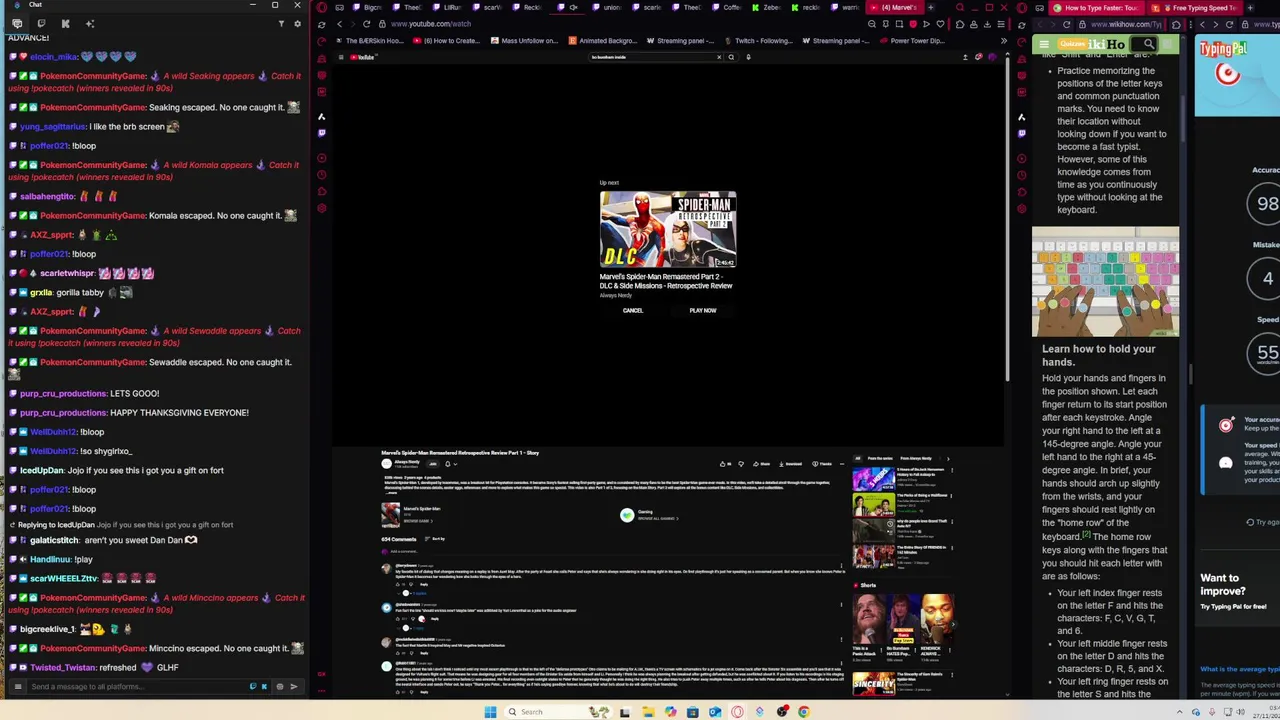Screen dimensions: 1280x720
Task: Open notification bell dropdown for channel
Action: tap(451, 464)
